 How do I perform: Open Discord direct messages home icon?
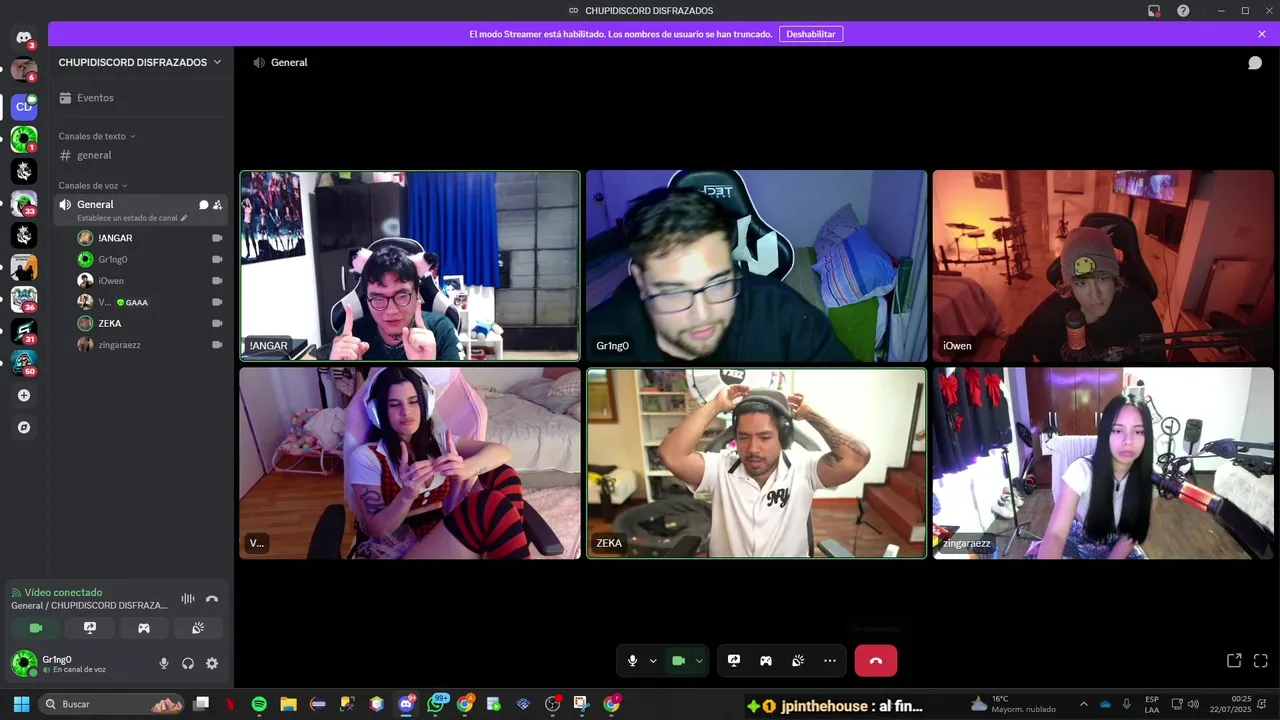point(24,38)
